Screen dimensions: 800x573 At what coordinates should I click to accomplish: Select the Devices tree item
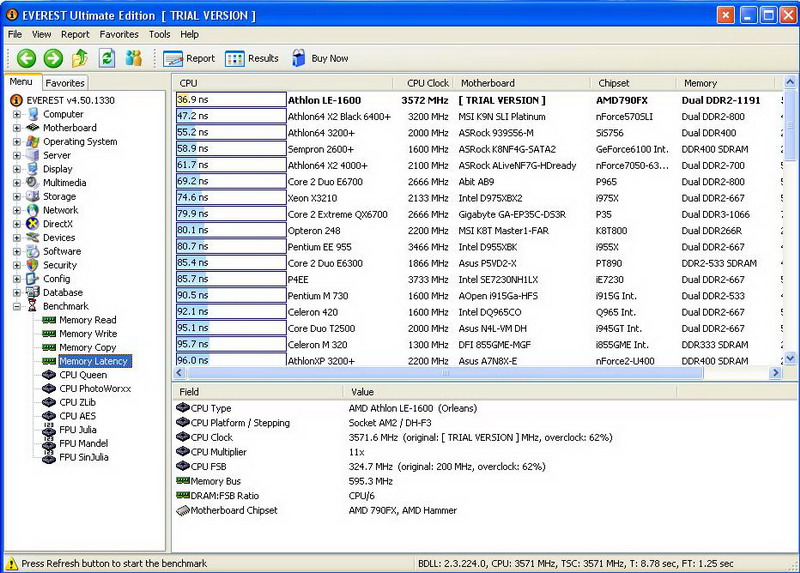click(59, 238)
